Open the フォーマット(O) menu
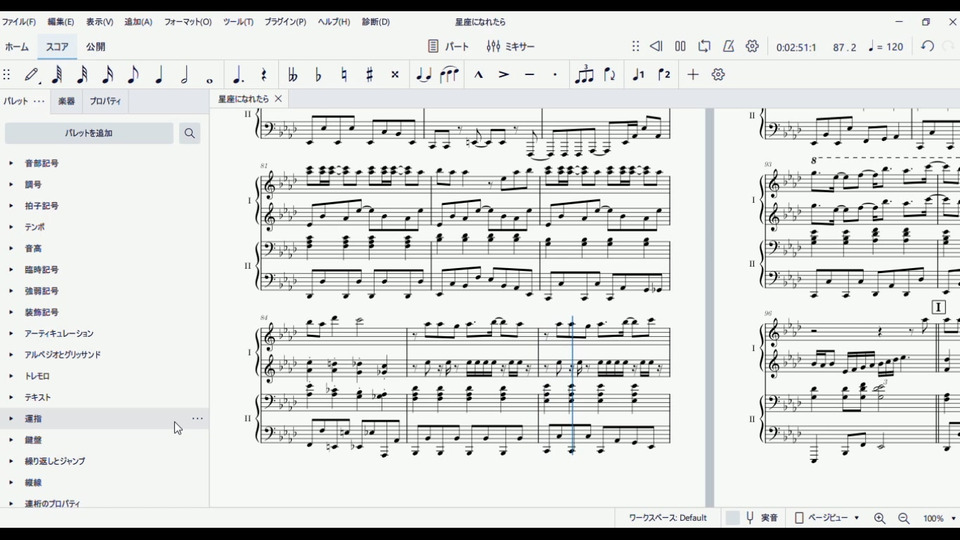The image size is (960, 540). pos(187,22)
